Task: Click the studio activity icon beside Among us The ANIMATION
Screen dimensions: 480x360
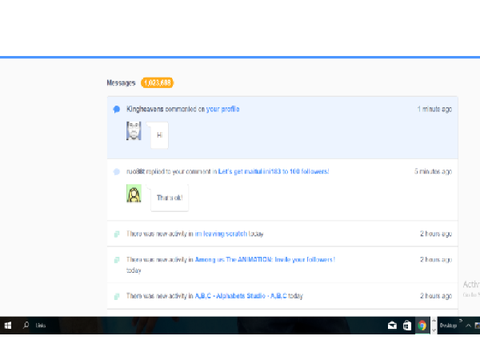Action: point(117,260)
